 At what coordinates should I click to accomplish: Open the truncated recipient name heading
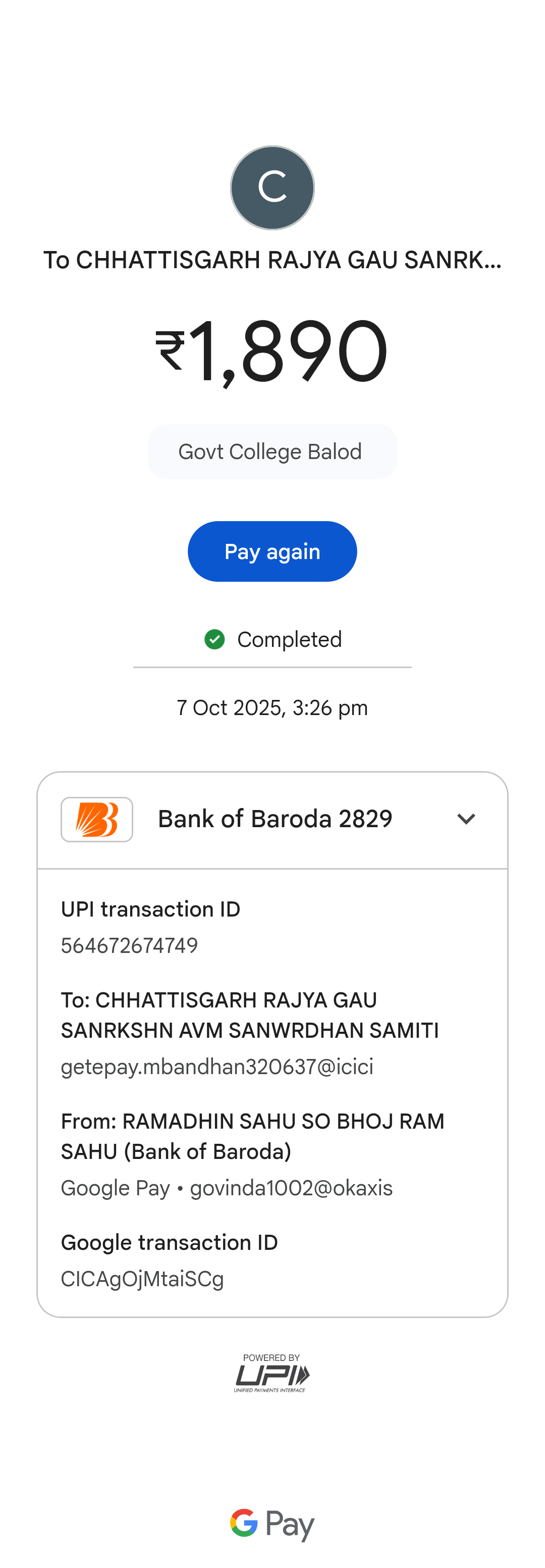(272, 260)
